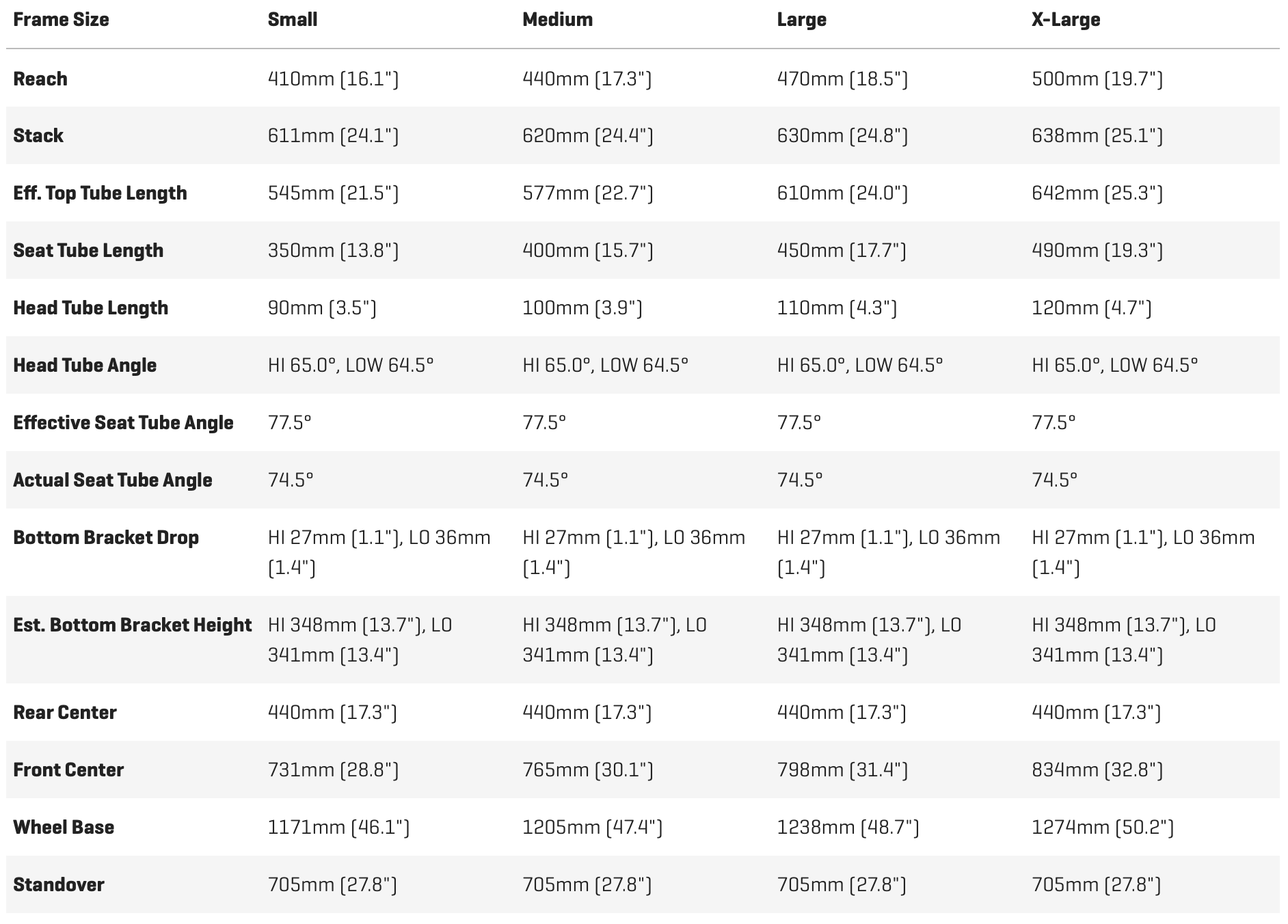Click the Effective Seat Tube Angle label
Image resolution: width=1288 pixels, height=924 pixels.
(123, 422)
